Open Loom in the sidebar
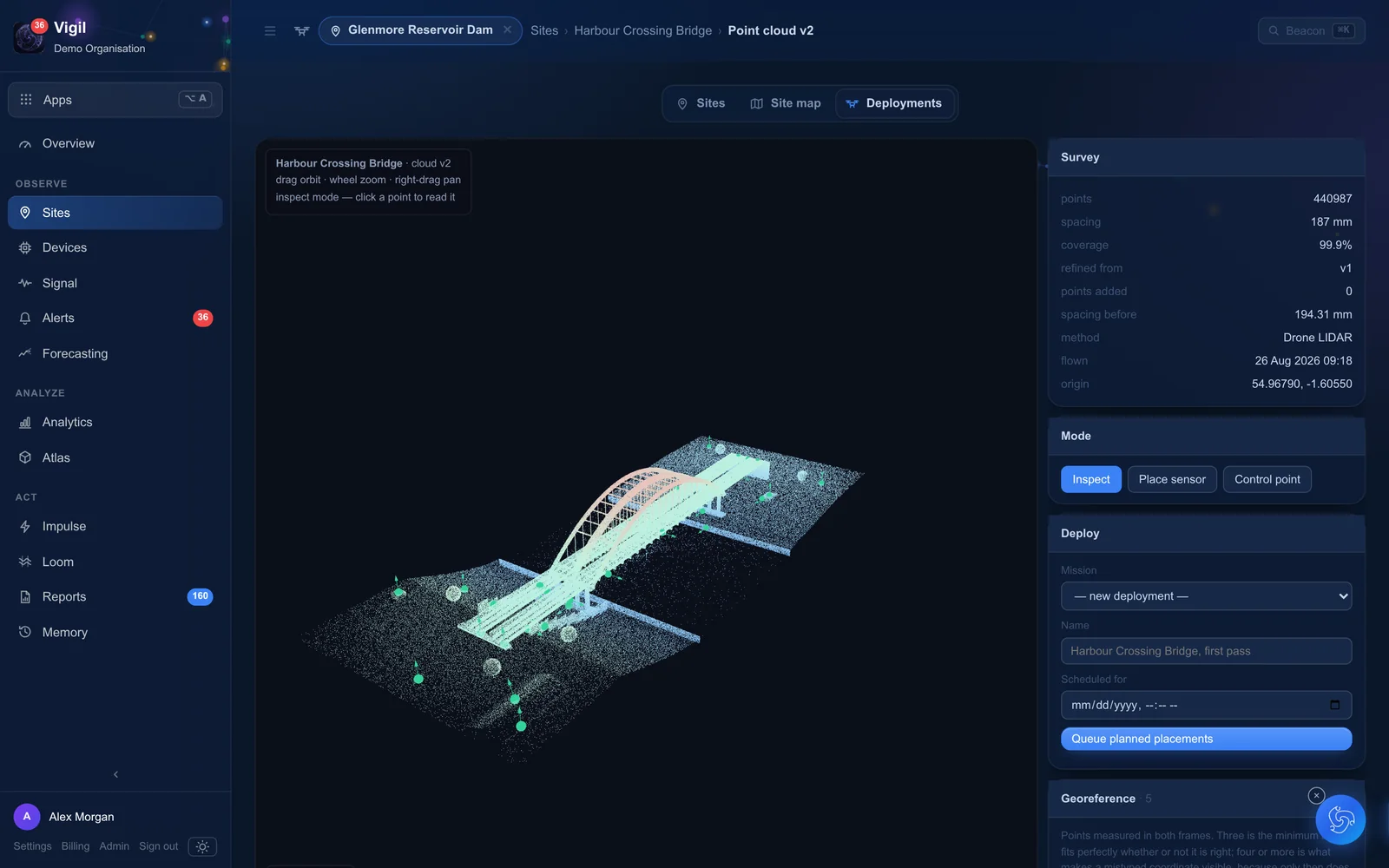Screen dimensions: 1389x868 pyautogui.click(x=115, y=562)
